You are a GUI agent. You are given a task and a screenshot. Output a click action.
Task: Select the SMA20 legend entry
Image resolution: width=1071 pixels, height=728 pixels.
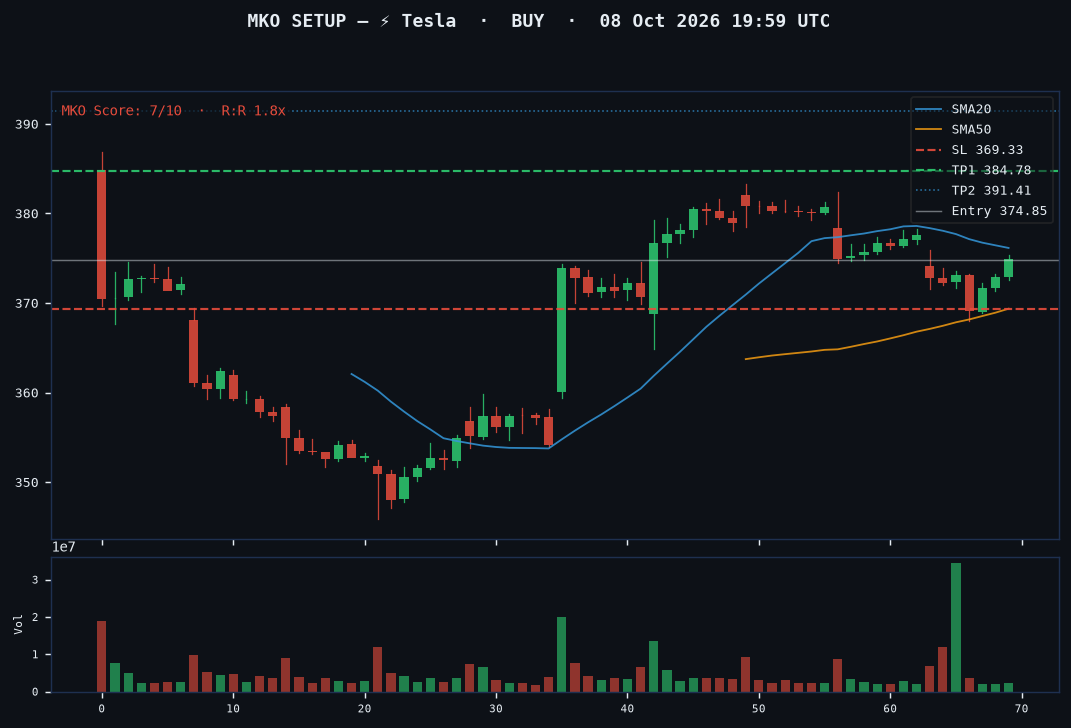tap(953, 109)
